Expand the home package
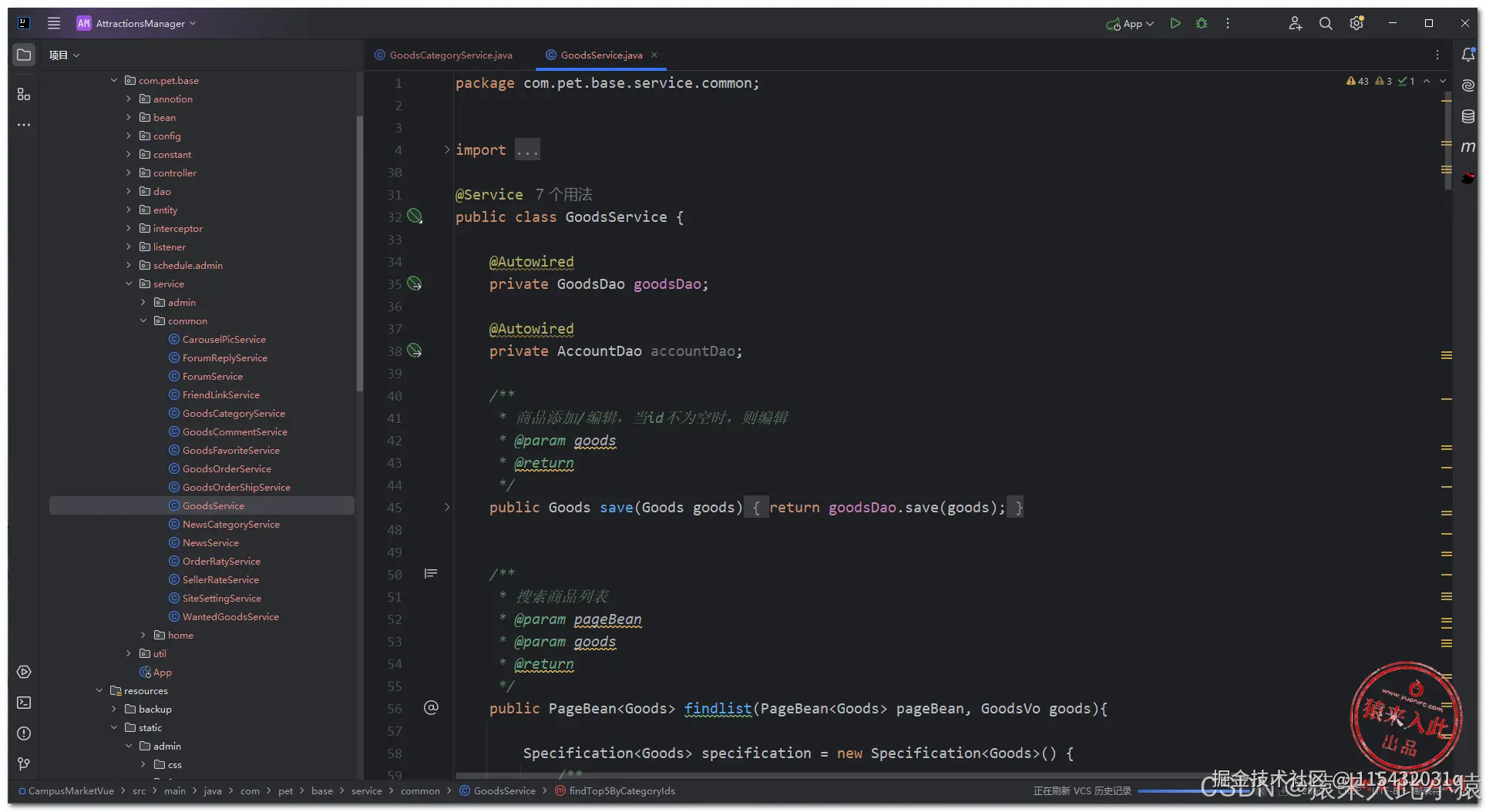 [143, 635]
